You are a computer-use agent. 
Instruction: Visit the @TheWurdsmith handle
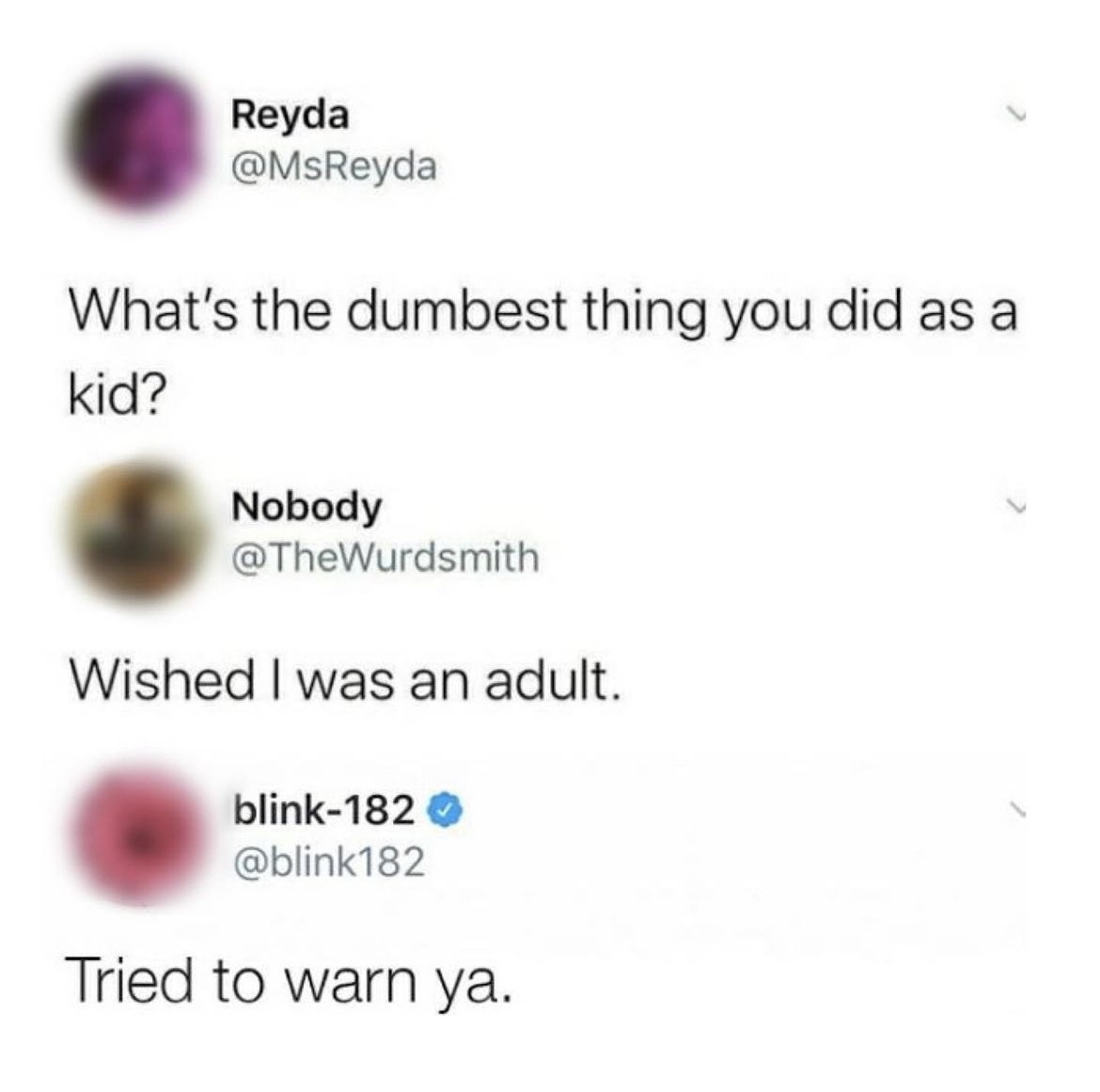[385, 557]
